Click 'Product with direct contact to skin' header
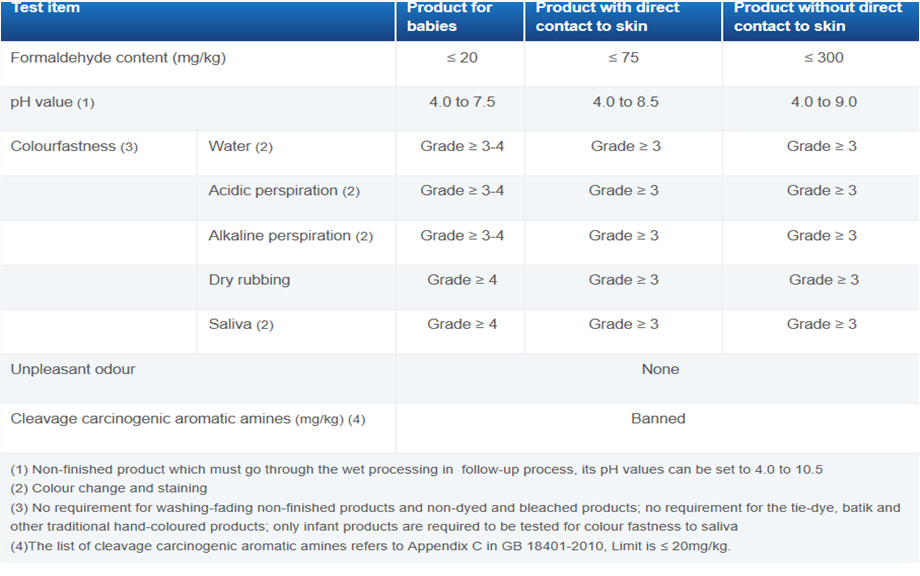This screenshot has width=920, height=576. click(607, 17)
